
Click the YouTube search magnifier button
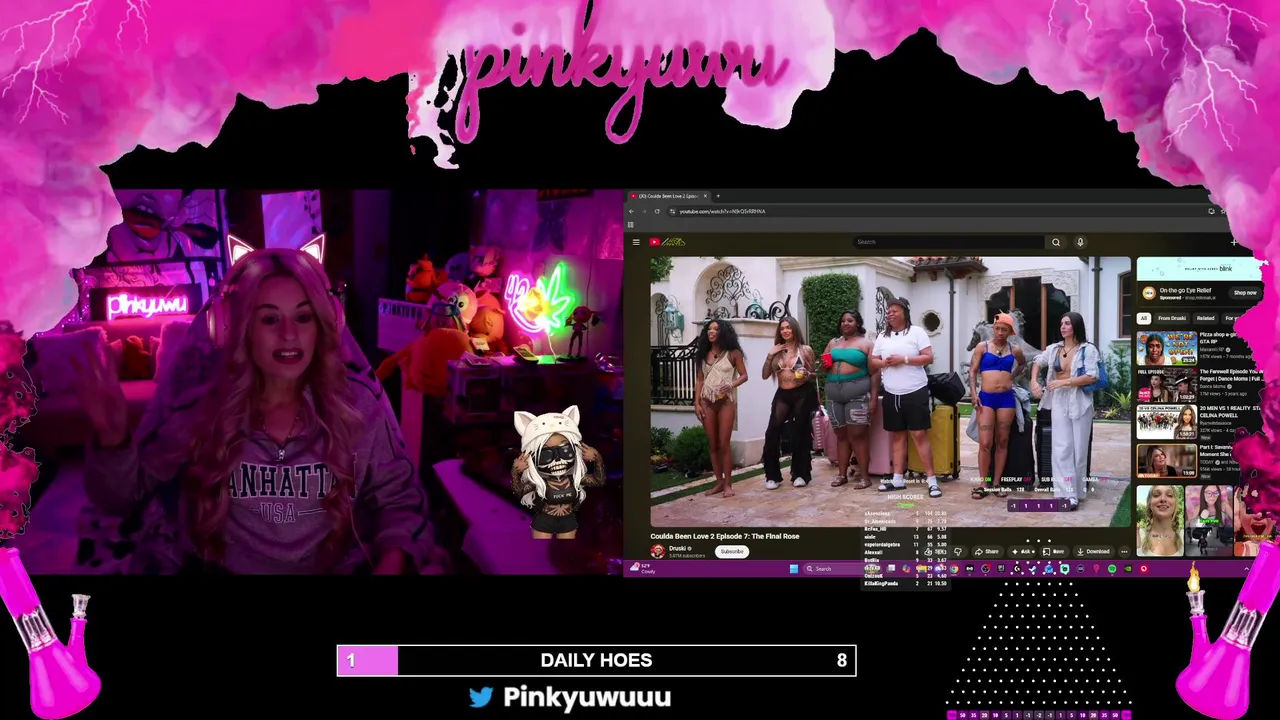1055,242
